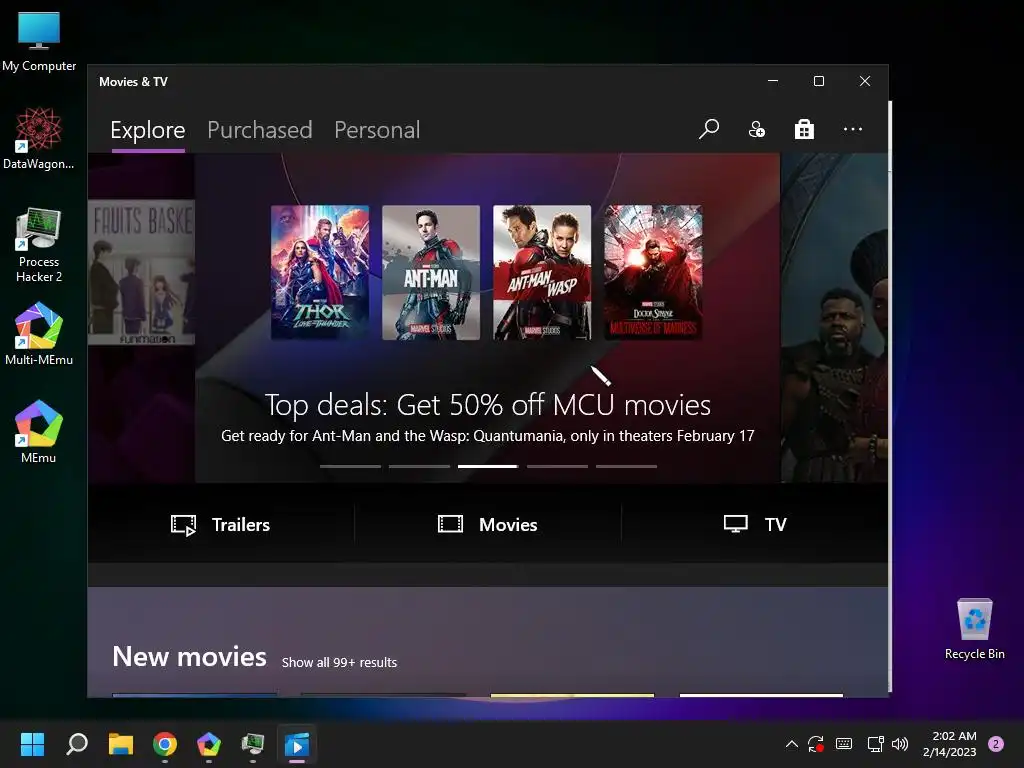Open the Windows Start menu
This screenshot has width=1024, height=768.
coord(32,744)
